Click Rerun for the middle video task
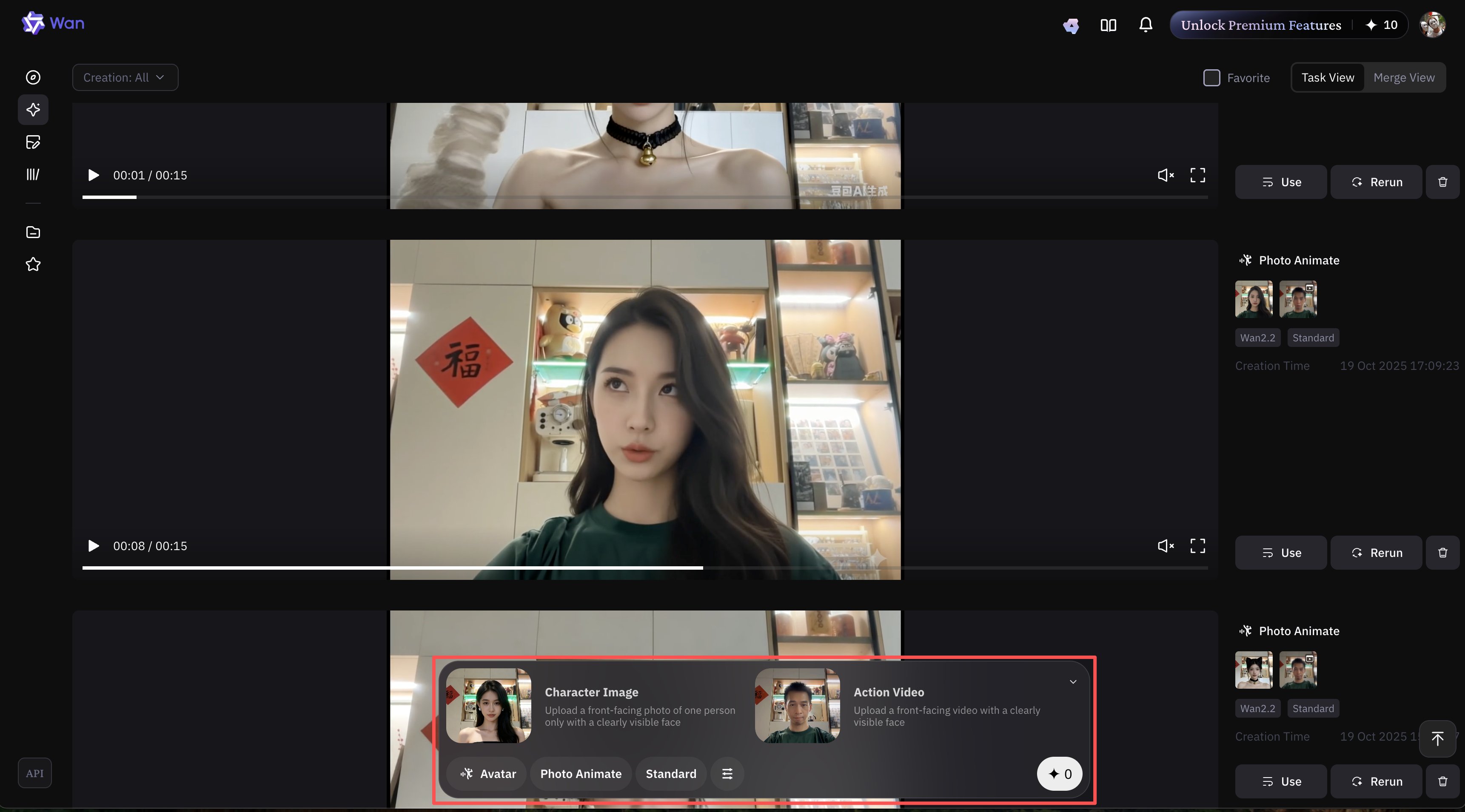This screenshot has width=1465, height=812. [1376, 552]
